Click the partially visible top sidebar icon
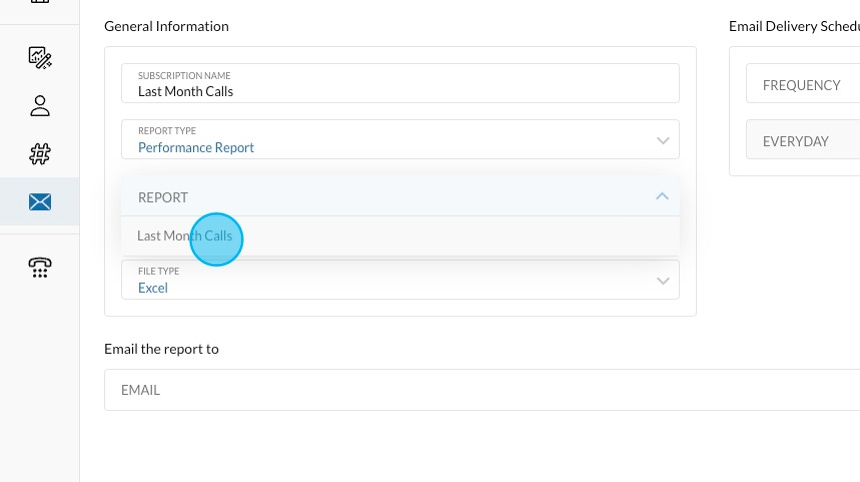The image size is (860, 482). point(40,3)
